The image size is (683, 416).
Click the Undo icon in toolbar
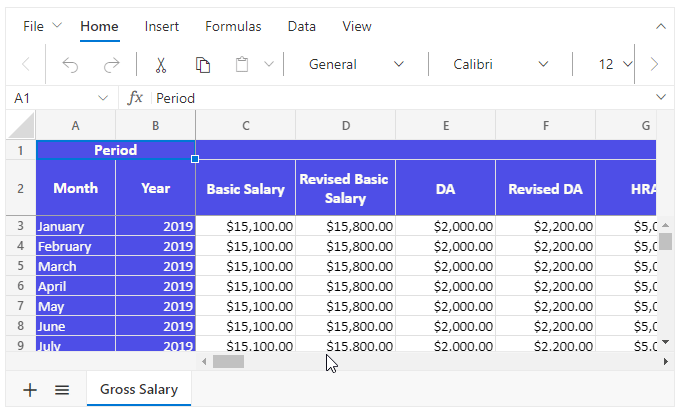(x=70, y=65)
